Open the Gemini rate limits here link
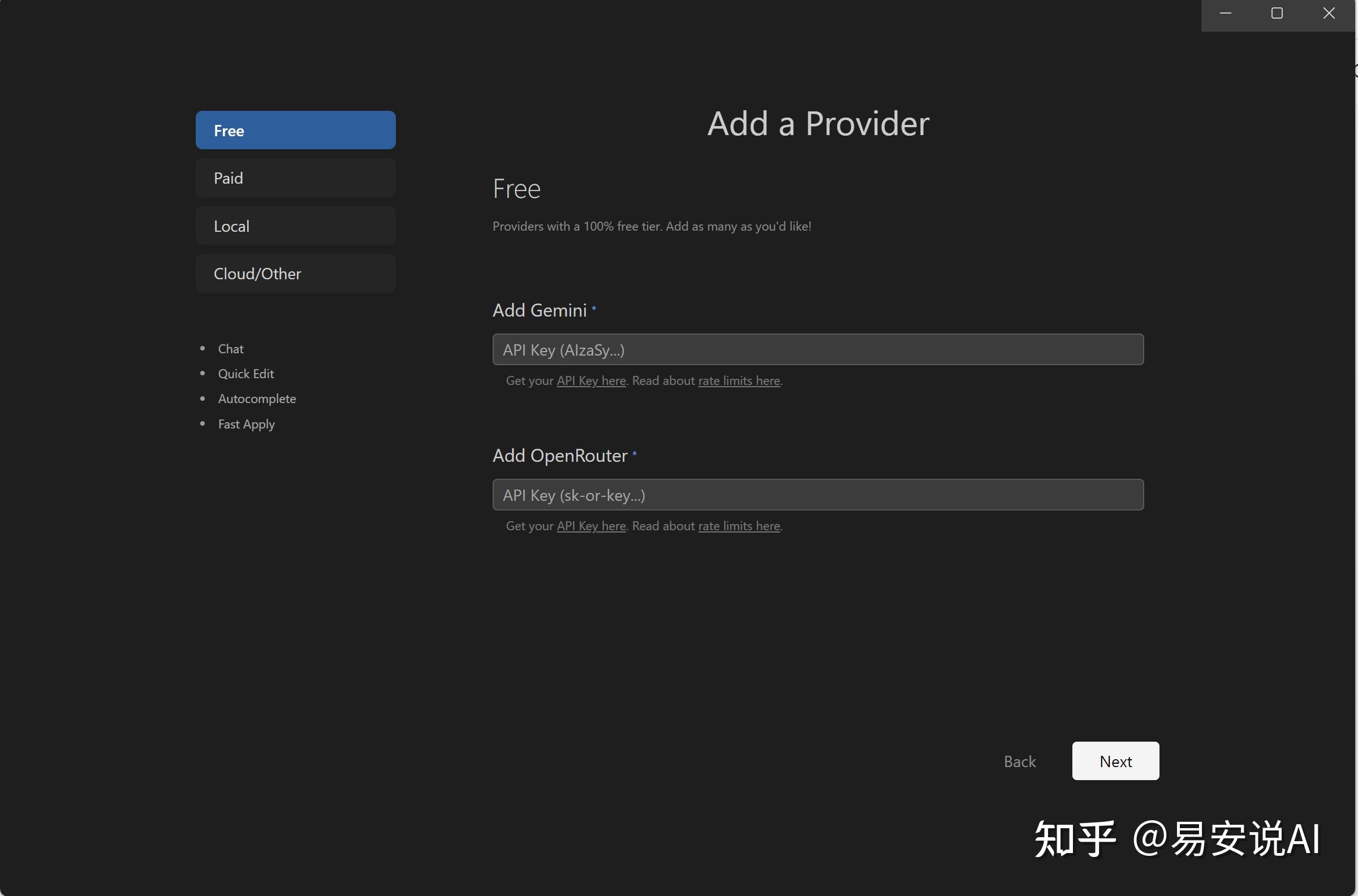Viewport: 1358px width, 896px height. click(x=739, y=380)
